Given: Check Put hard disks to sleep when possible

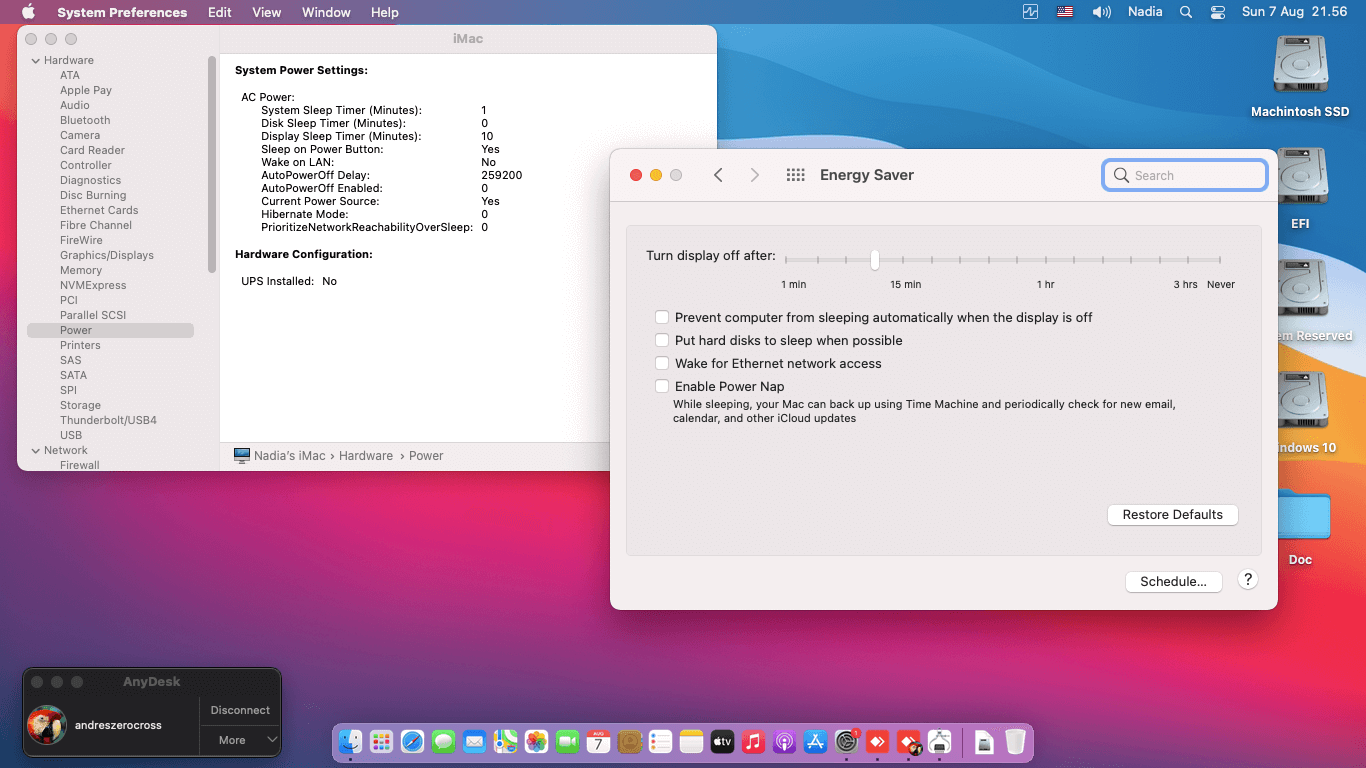Looking at the screenshot, I should pyautogui.click(x=662, y=340).
